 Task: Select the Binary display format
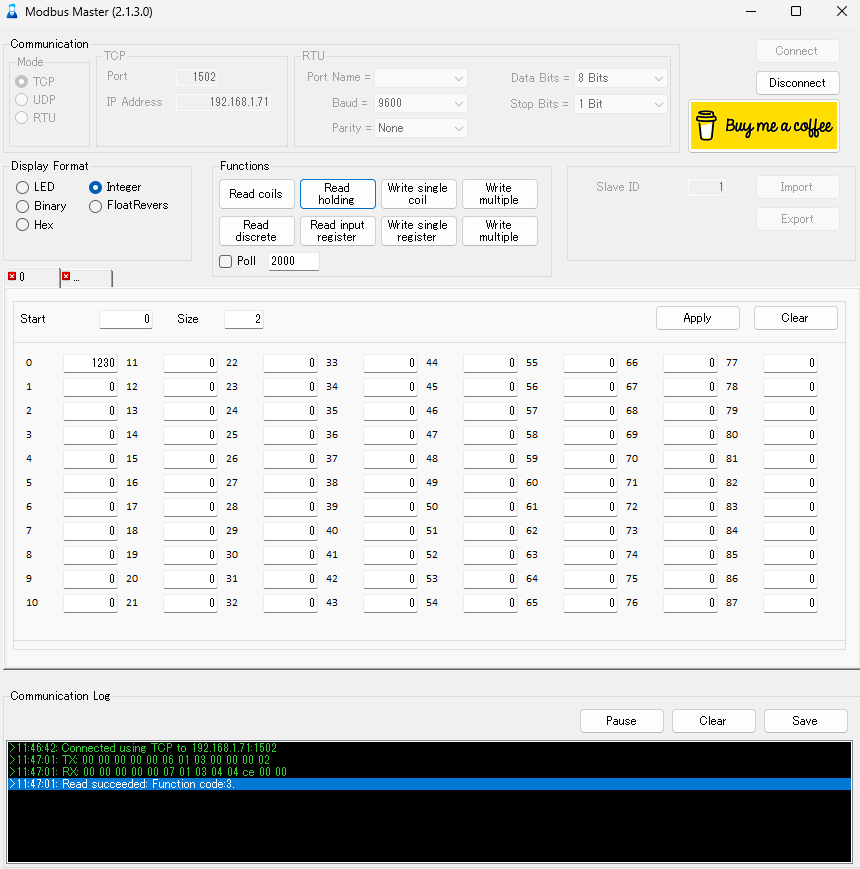[x=23, y=206]
